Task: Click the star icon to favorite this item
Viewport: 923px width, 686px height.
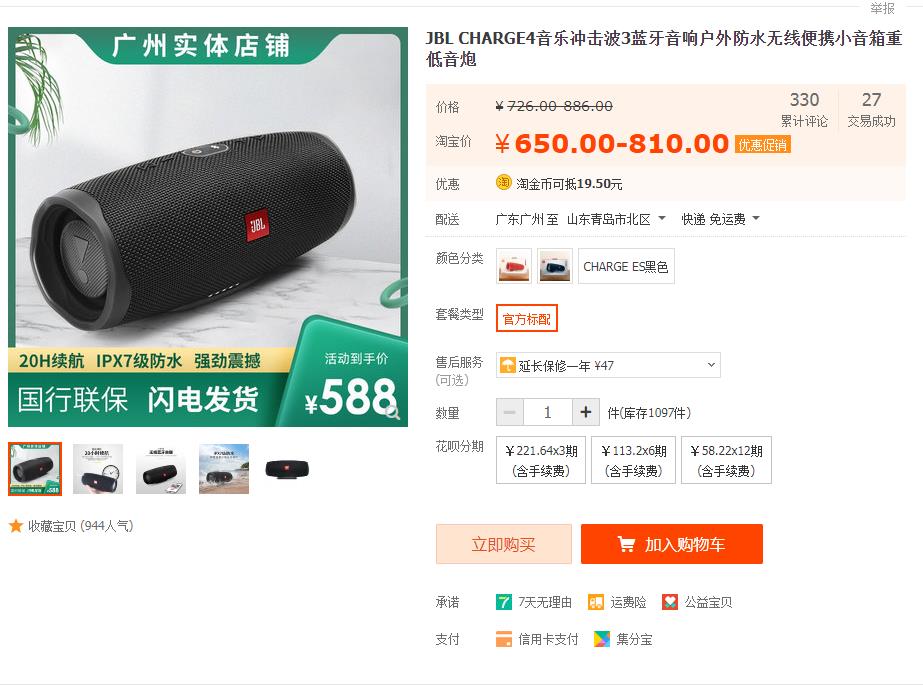Action: pyautogui.click(x=16, y=526)
